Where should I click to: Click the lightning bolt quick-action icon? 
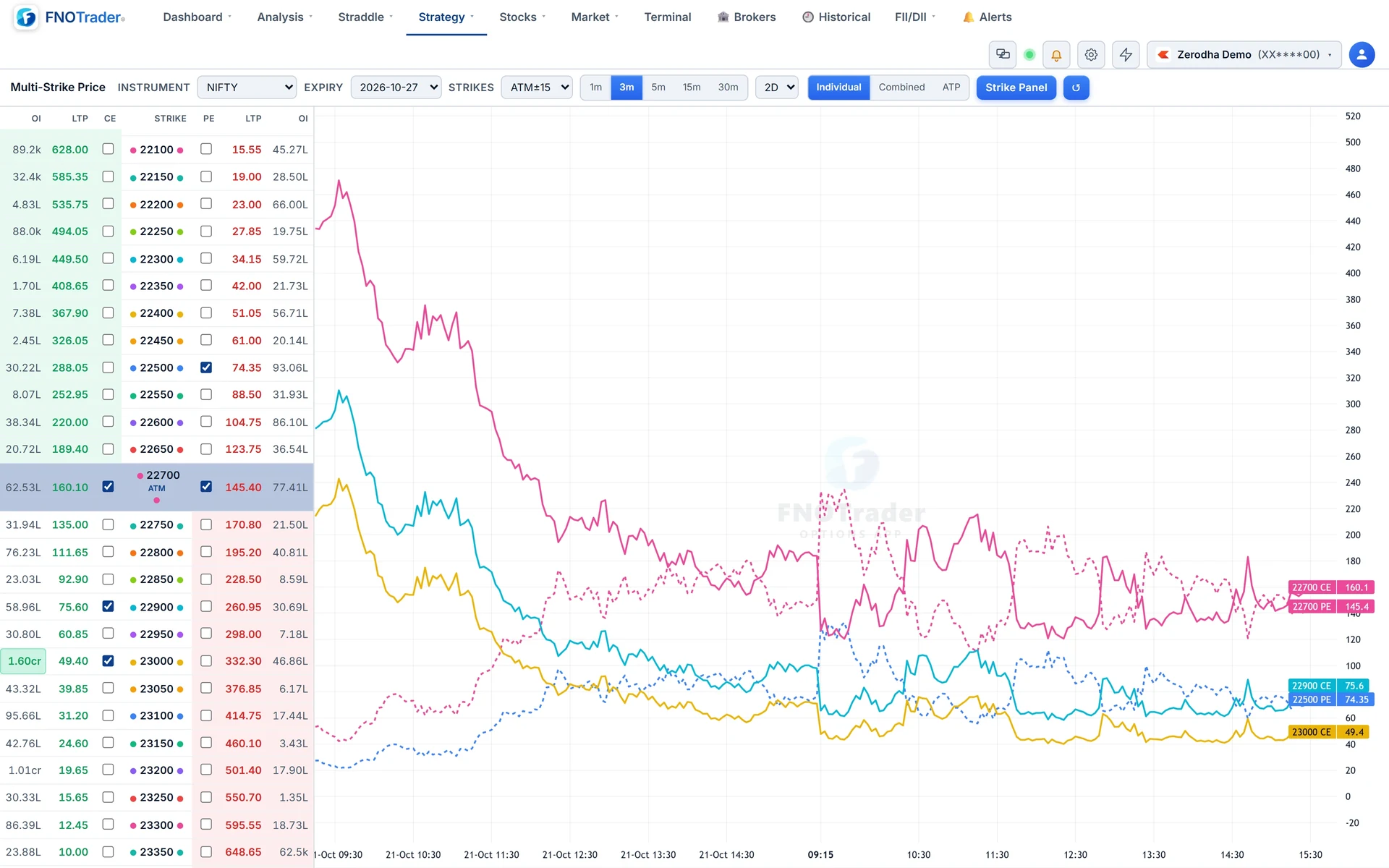click(x=1126, y=55)
